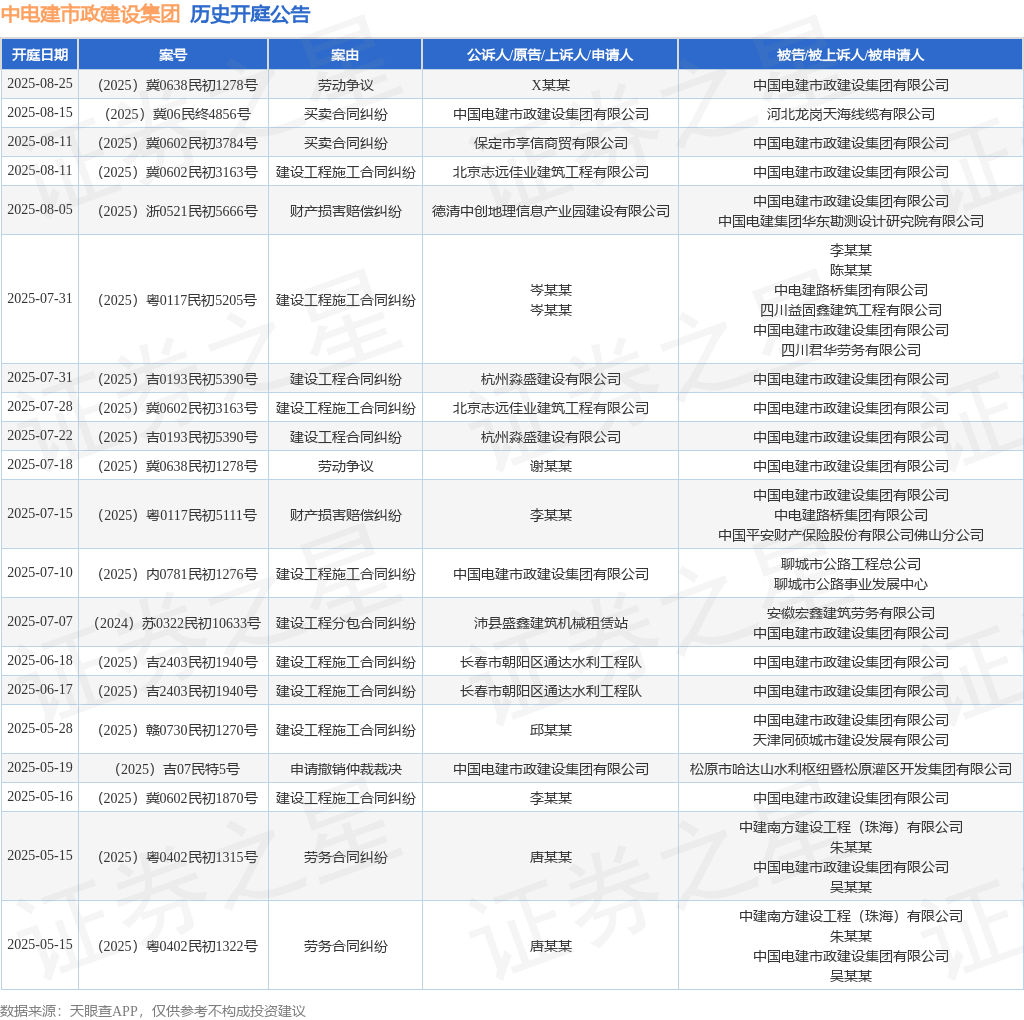Click case number 冀06民终4856号
1024x1020 pixels.
point(178,114)
